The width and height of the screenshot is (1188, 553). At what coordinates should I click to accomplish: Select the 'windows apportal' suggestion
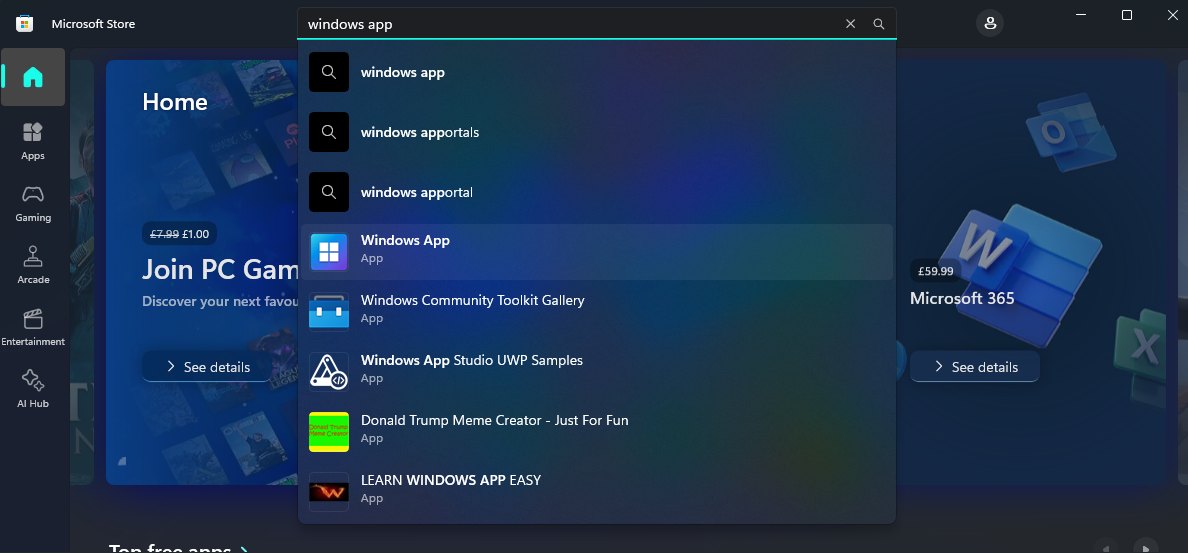point(596,192)
